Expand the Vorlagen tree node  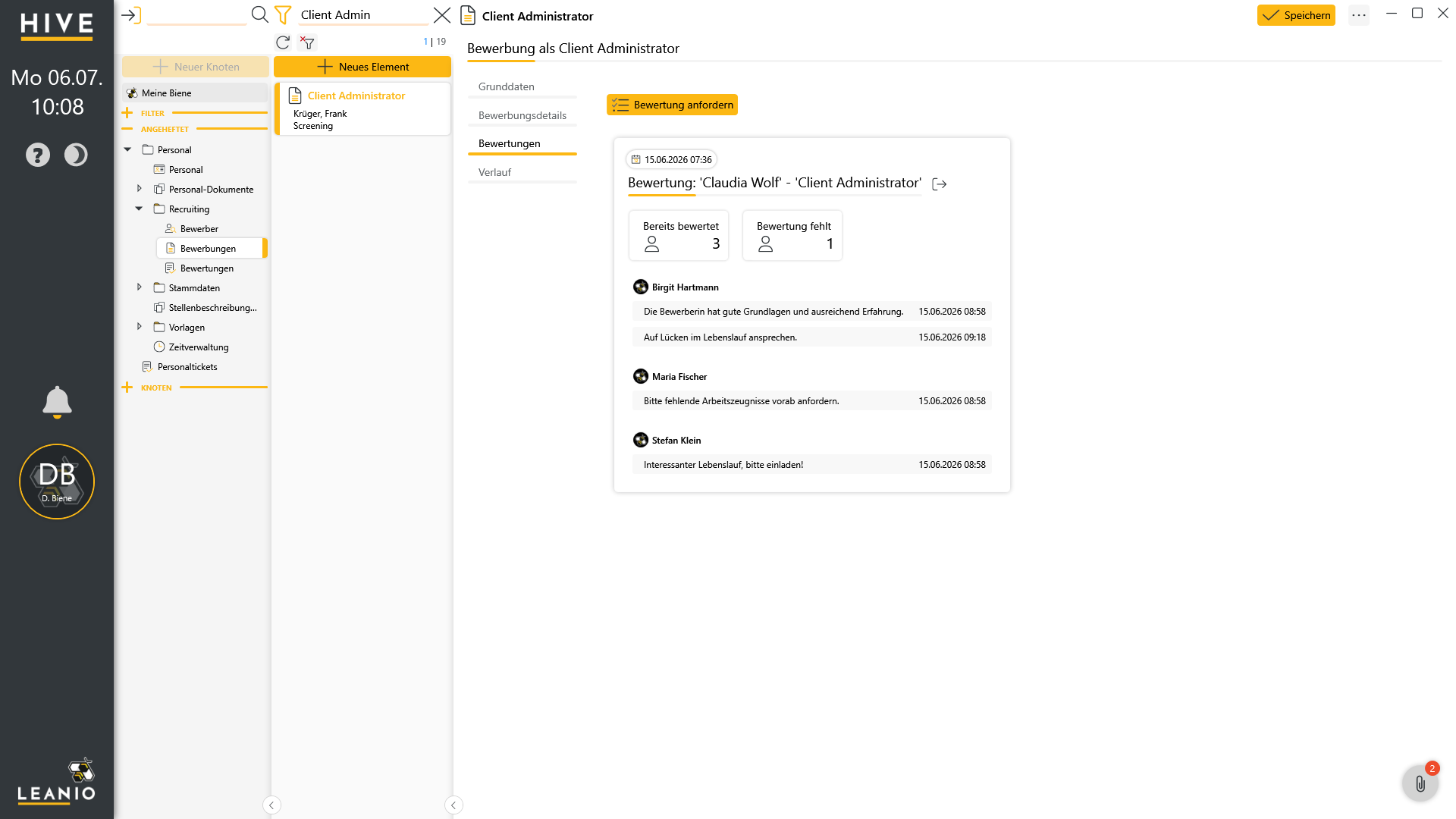click(139, 327)
